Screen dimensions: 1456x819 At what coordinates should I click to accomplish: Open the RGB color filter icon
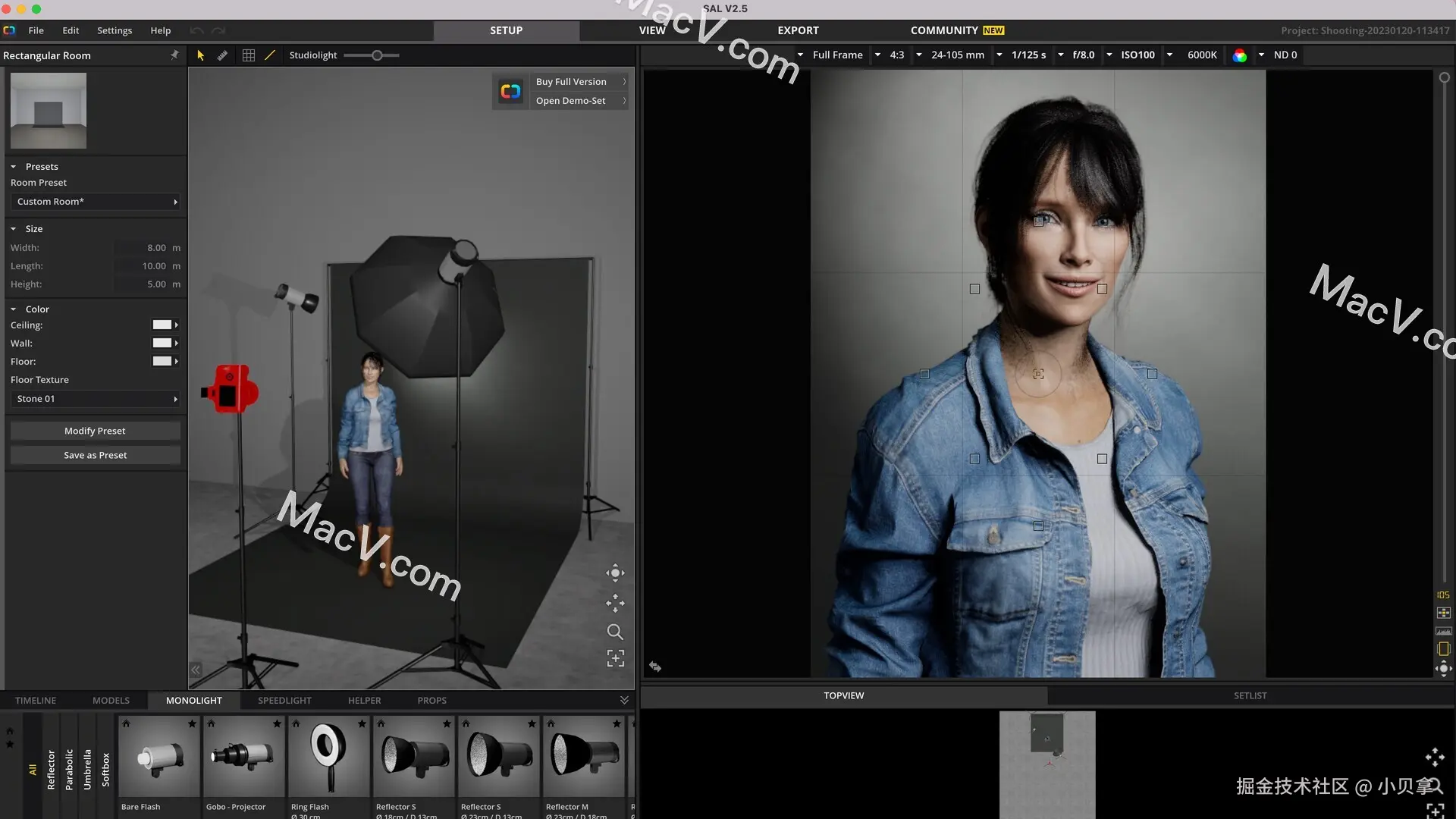pos(1239,55)
